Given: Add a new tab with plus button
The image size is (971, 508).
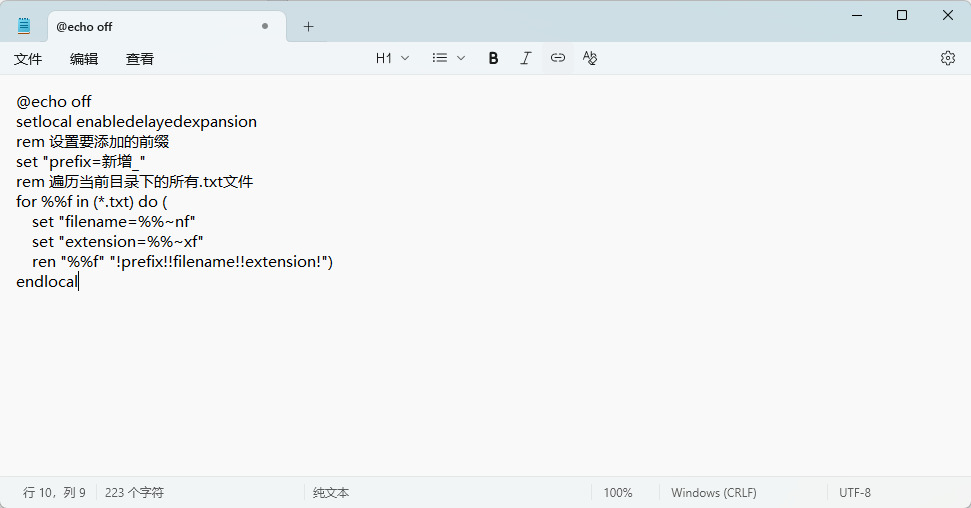Looking at the screenshot, I should click(x=308, y=27).
